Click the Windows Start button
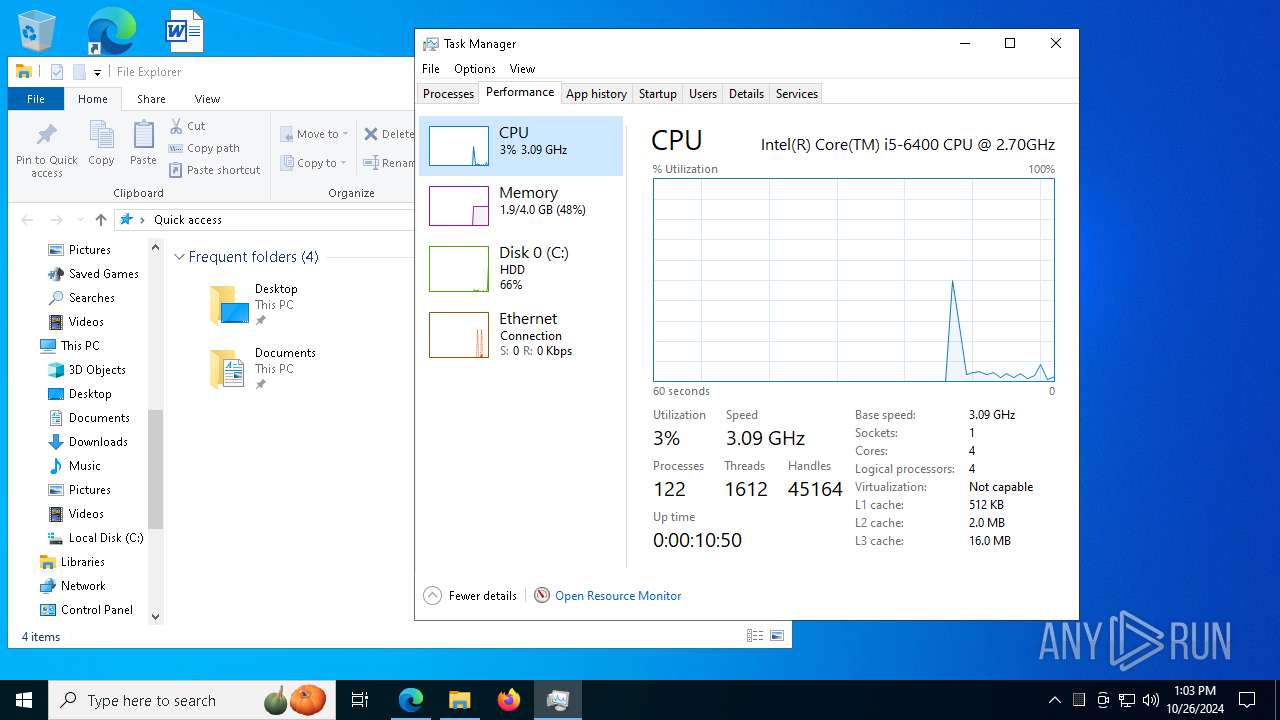 24,700
